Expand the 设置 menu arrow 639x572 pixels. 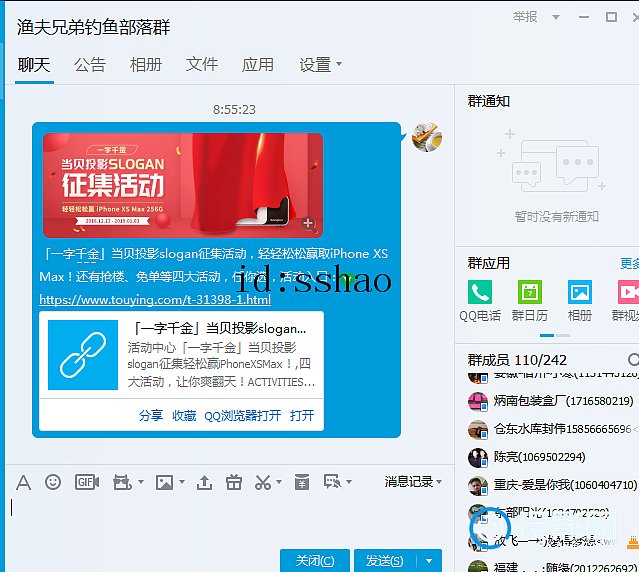coord(339,64)
